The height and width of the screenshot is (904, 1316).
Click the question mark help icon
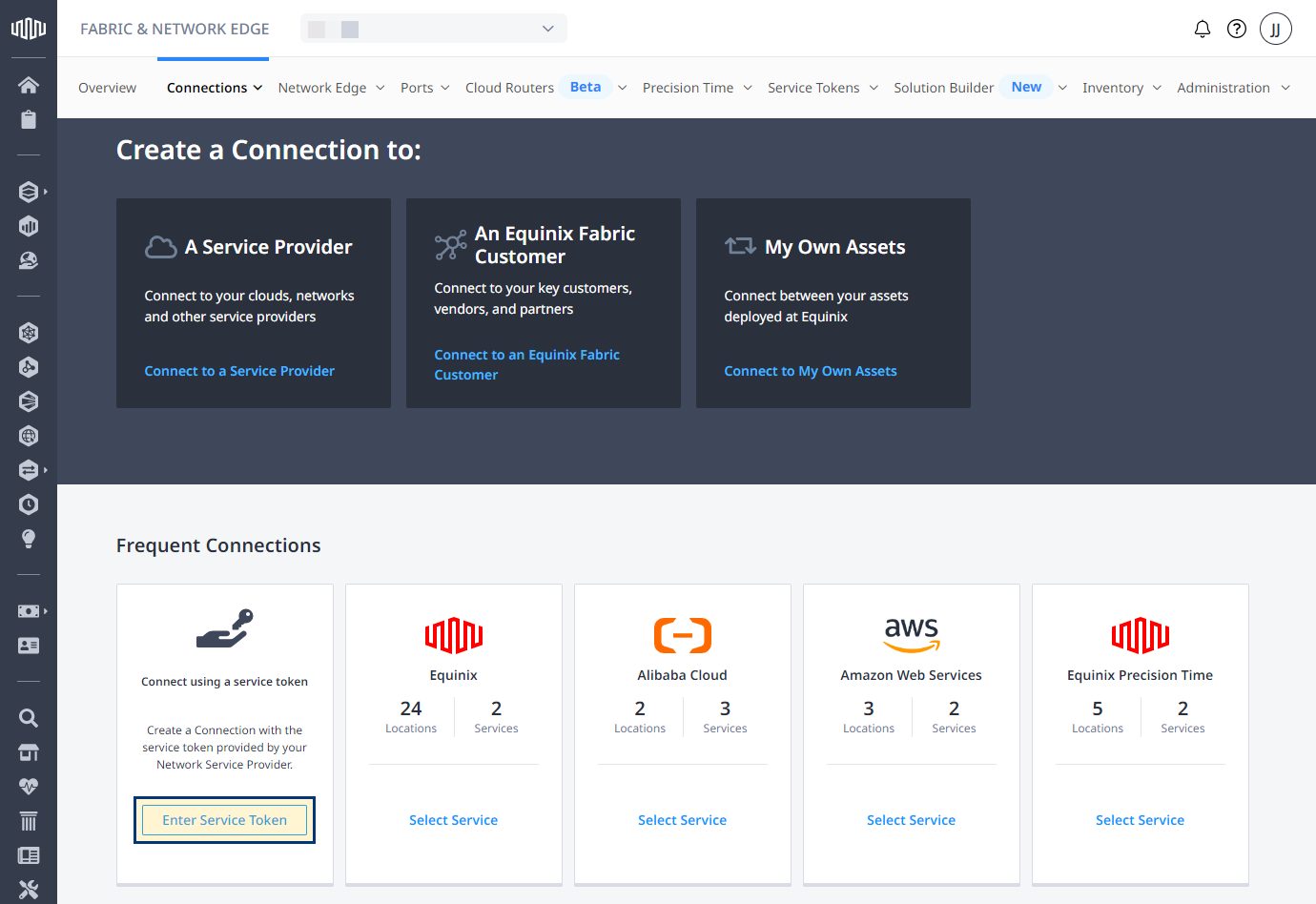click(x=1237, y=29)
